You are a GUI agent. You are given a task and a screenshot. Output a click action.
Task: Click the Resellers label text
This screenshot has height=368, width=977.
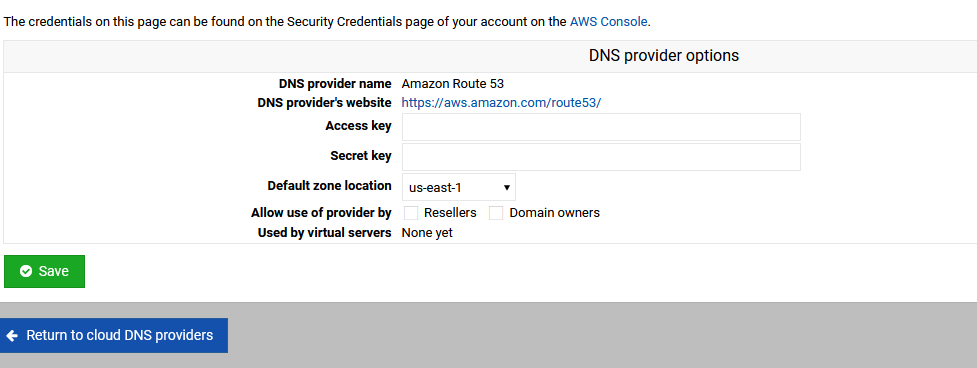[x=450, y=213]
